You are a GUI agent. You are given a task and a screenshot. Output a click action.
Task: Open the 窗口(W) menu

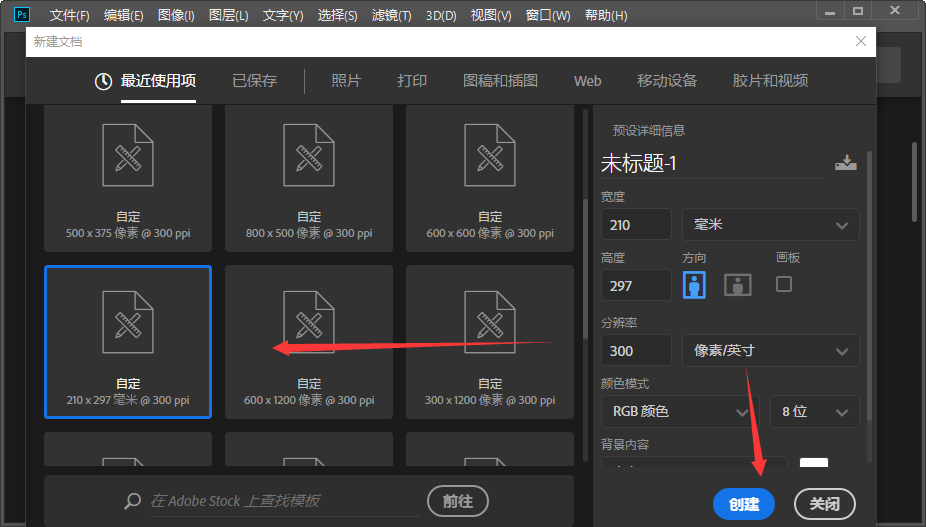click(x=548, y=15)
